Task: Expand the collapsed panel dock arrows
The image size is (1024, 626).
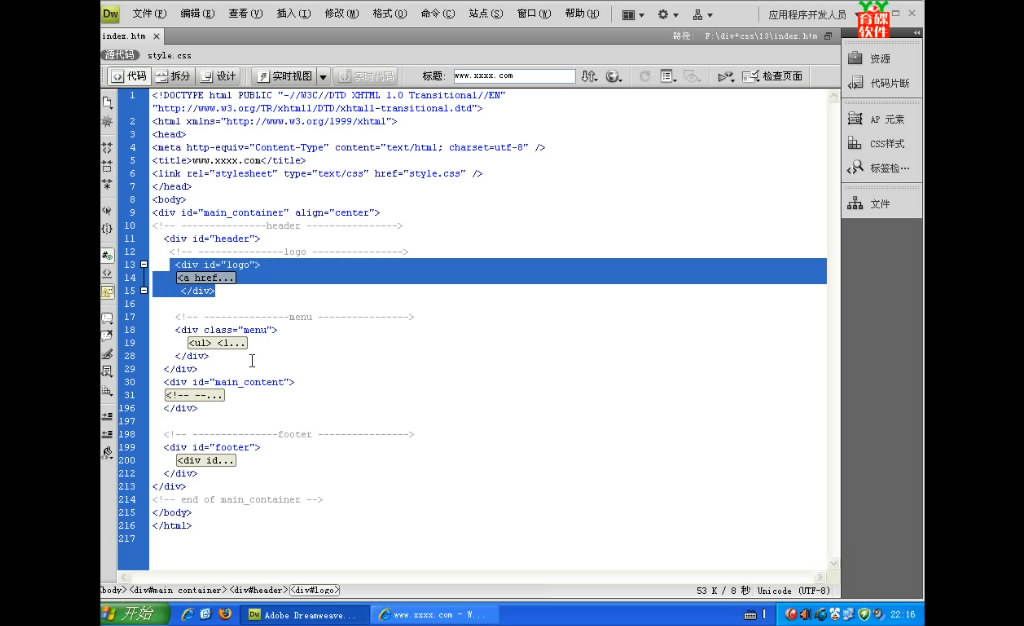Action: pos(917,33)
